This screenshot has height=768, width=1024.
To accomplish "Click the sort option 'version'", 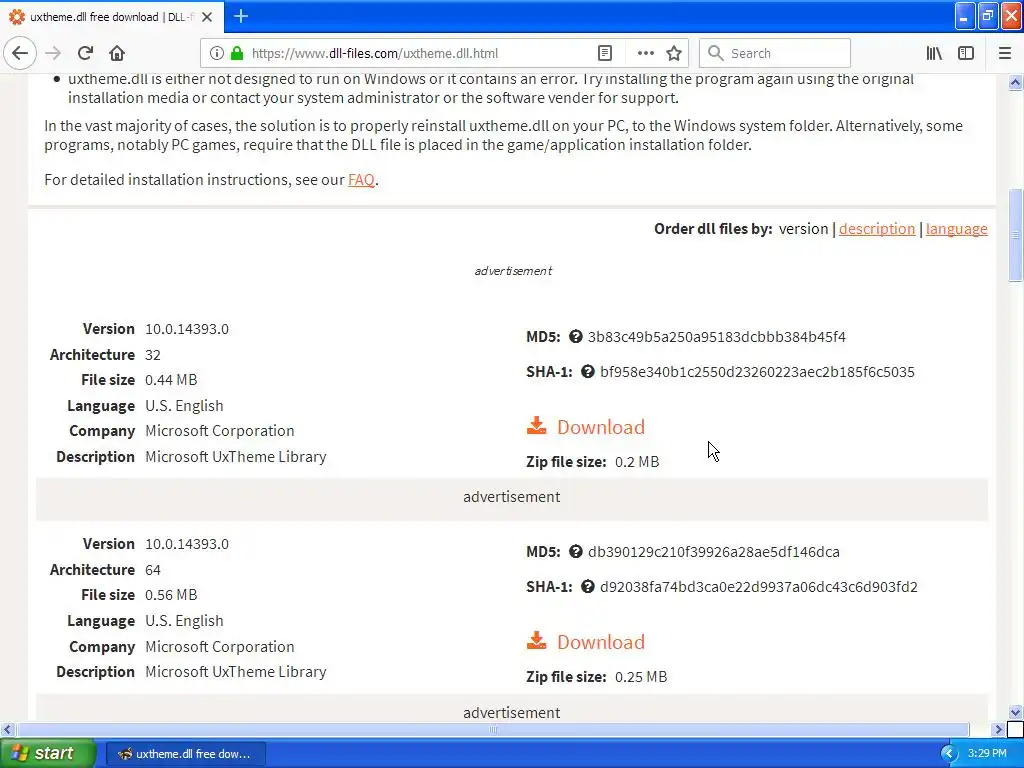I will (803, 229).
